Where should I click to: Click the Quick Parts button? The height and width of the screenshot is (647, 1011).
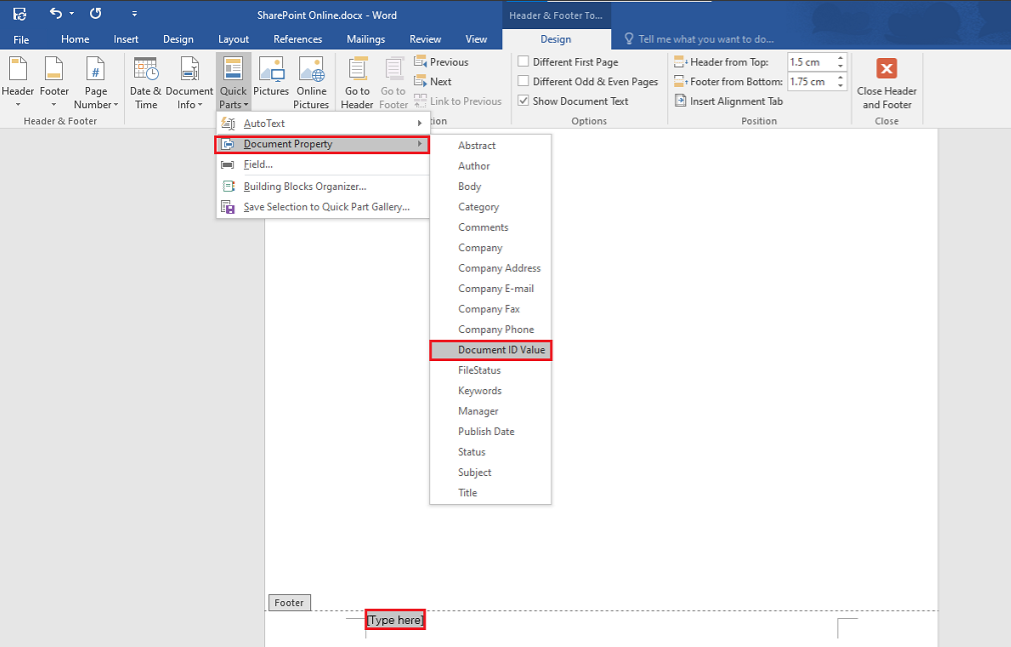point(233,83)
